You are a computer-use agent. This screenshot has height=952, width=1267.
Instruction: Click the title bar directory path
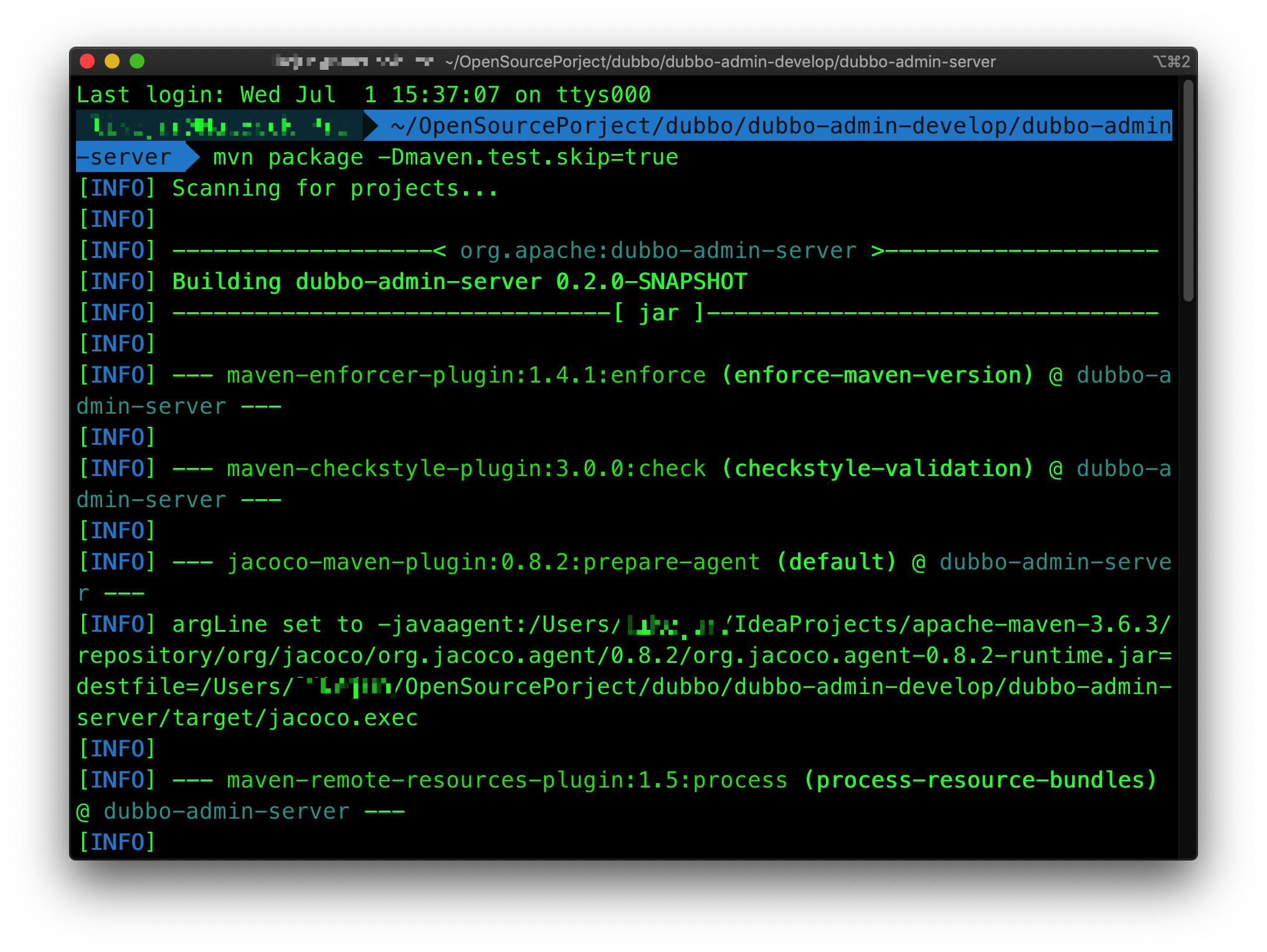point(720,62)
